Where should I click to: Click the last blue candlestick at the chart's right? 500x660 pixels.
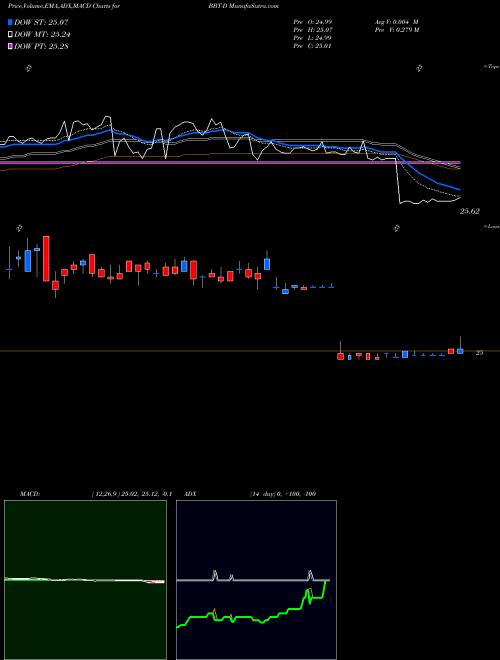coord(460,351)
